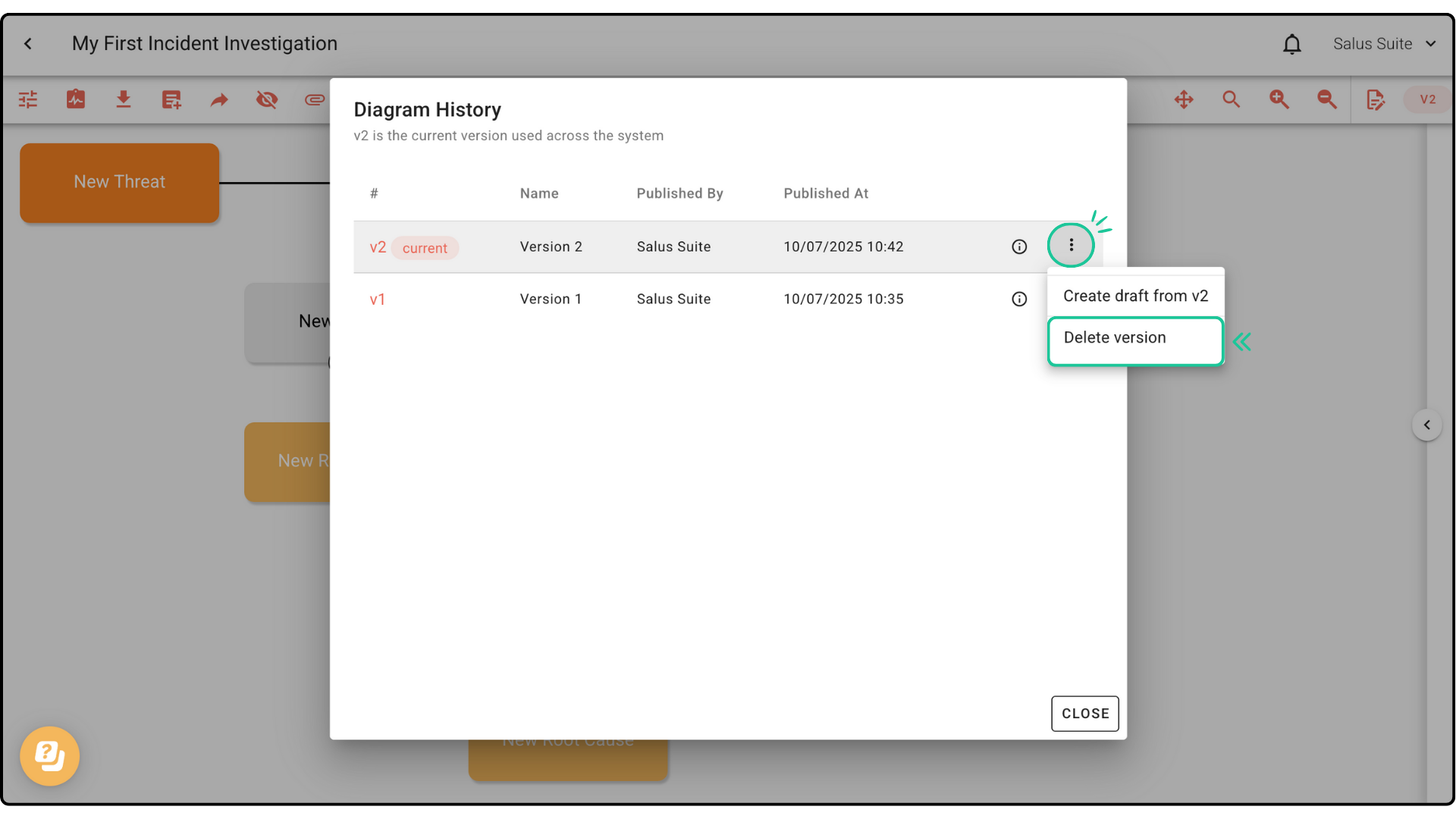Expand the right side panel chevron
Image resolution: width=1456 pixels, height=819 pixels.
pos(1426,425)
